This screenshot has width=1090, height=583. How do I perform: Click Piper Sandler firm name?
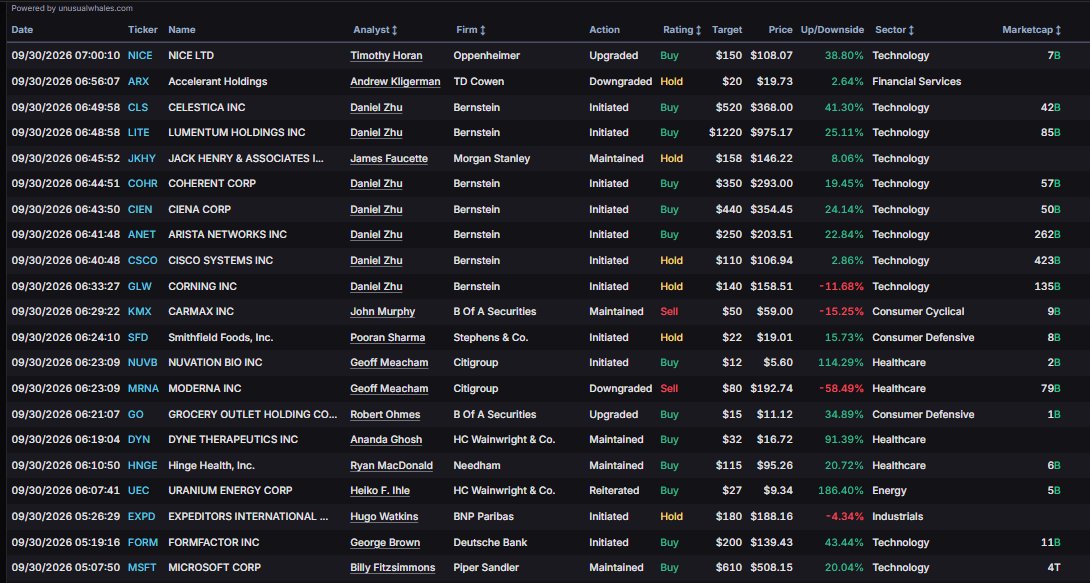(x=486, y=567)
